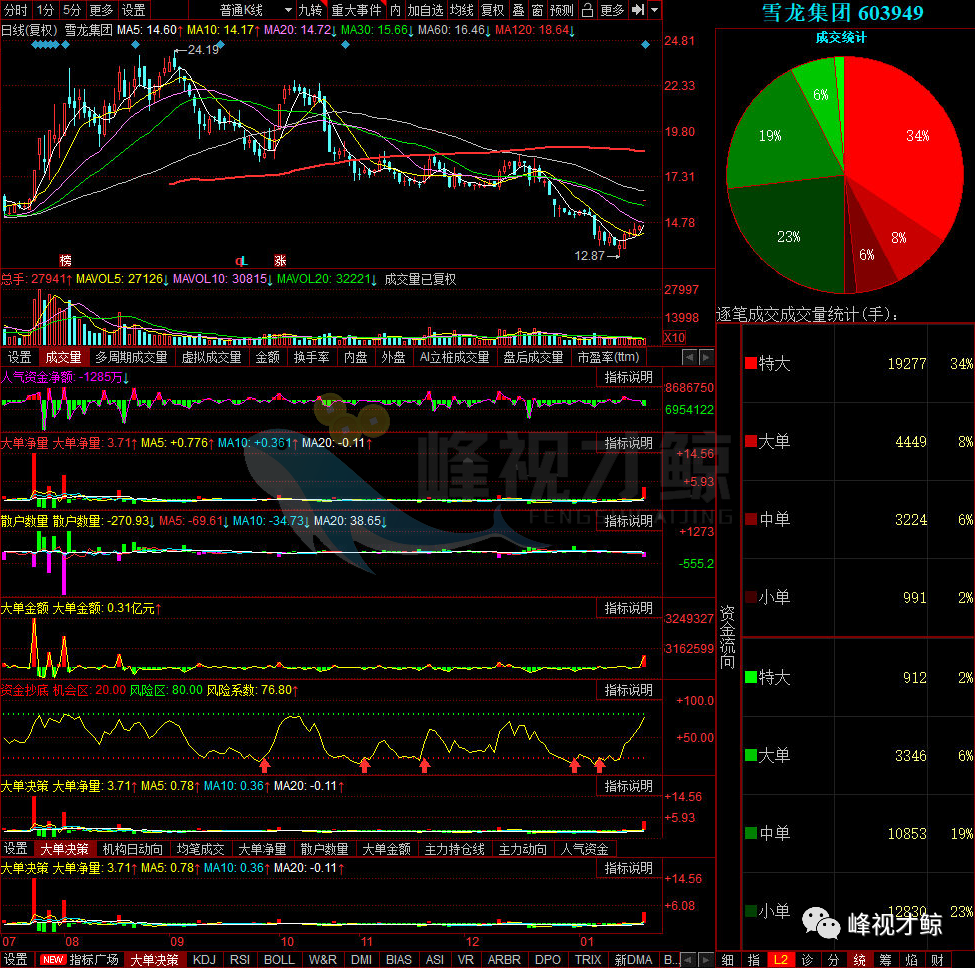Click the 窗 window button

[x=537, y=10]
